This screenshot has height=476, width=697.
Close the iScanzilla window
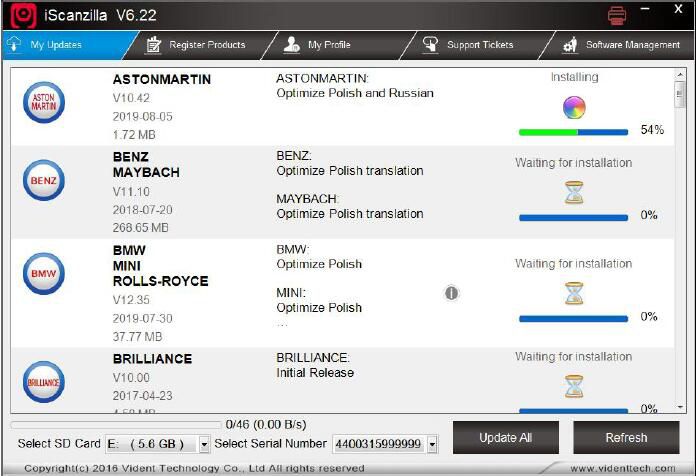coord(678,9)
